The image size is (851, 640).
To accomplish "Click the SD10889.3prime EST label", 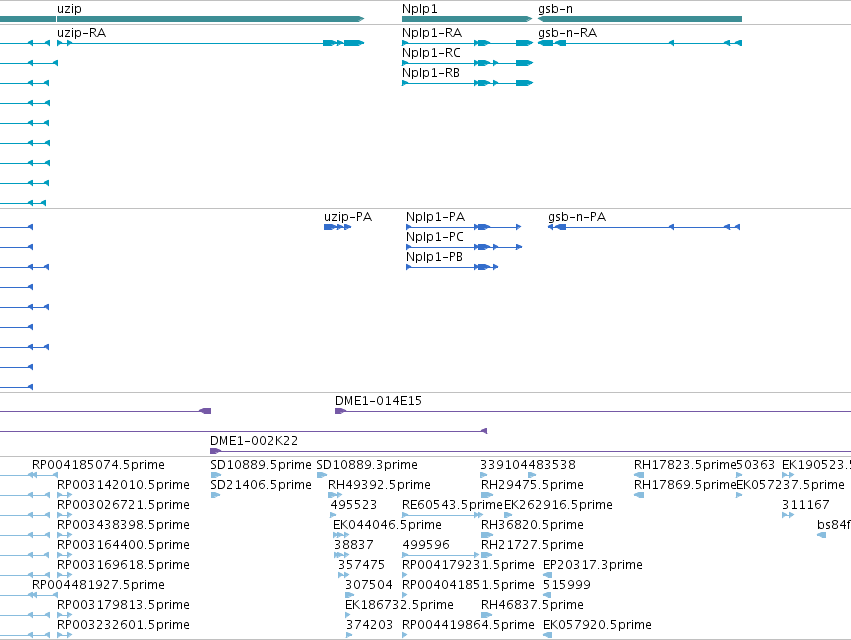I will click(x=367, y=465).
